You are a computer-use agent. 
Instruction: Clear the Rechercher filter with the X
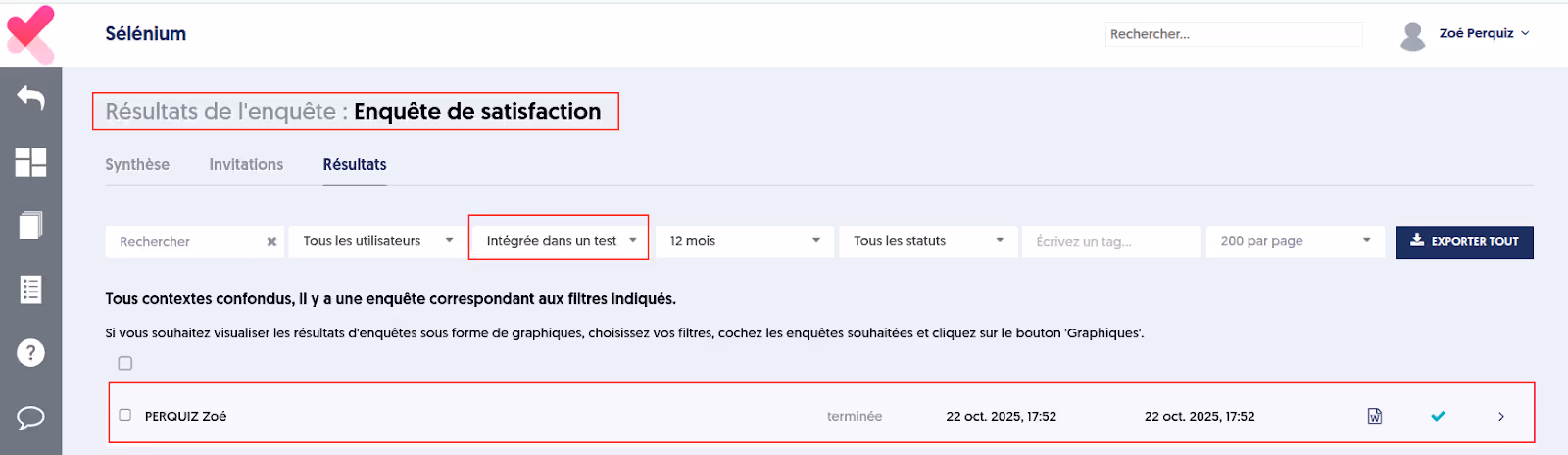coord(271,242)
